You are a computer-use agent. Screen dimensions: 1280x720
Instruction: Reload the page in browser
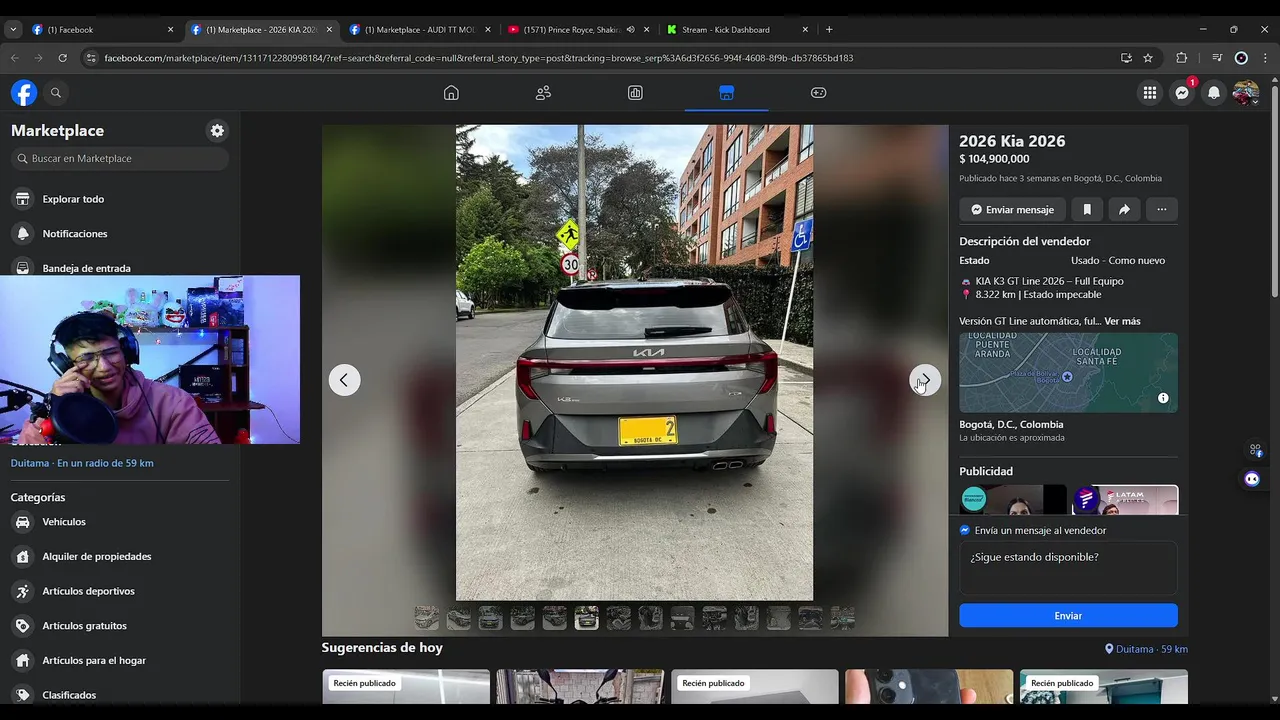point(62,58)
